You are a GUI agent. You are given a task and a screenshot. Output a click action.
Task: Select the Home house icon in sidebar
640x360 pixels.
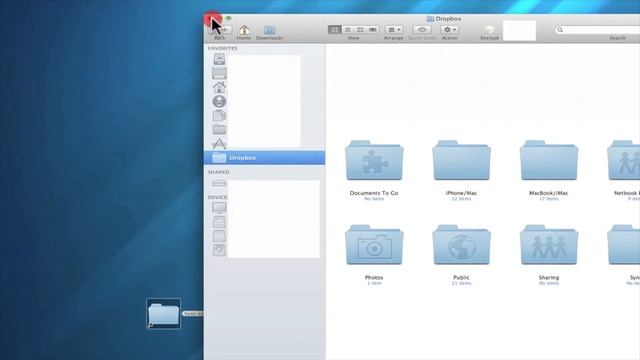pyautogui.click(x=219, y=87)
